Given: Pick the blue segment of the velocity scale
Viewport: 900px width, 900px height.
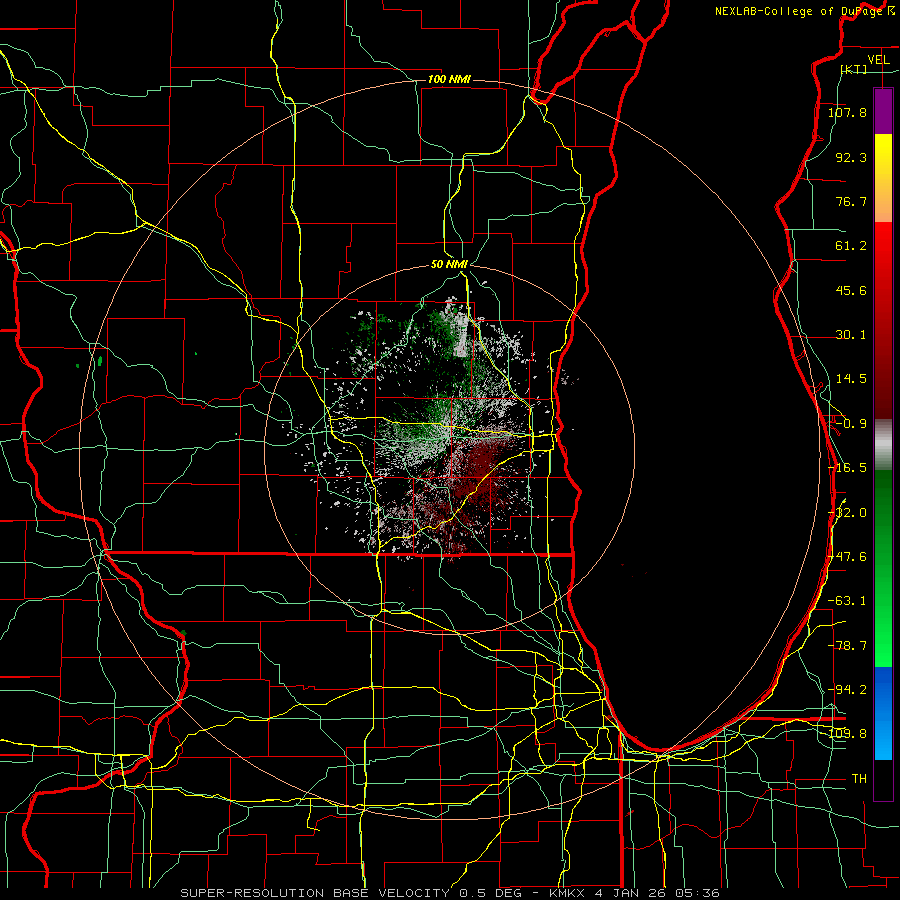Looking at the screenshot, I should 883,713.
